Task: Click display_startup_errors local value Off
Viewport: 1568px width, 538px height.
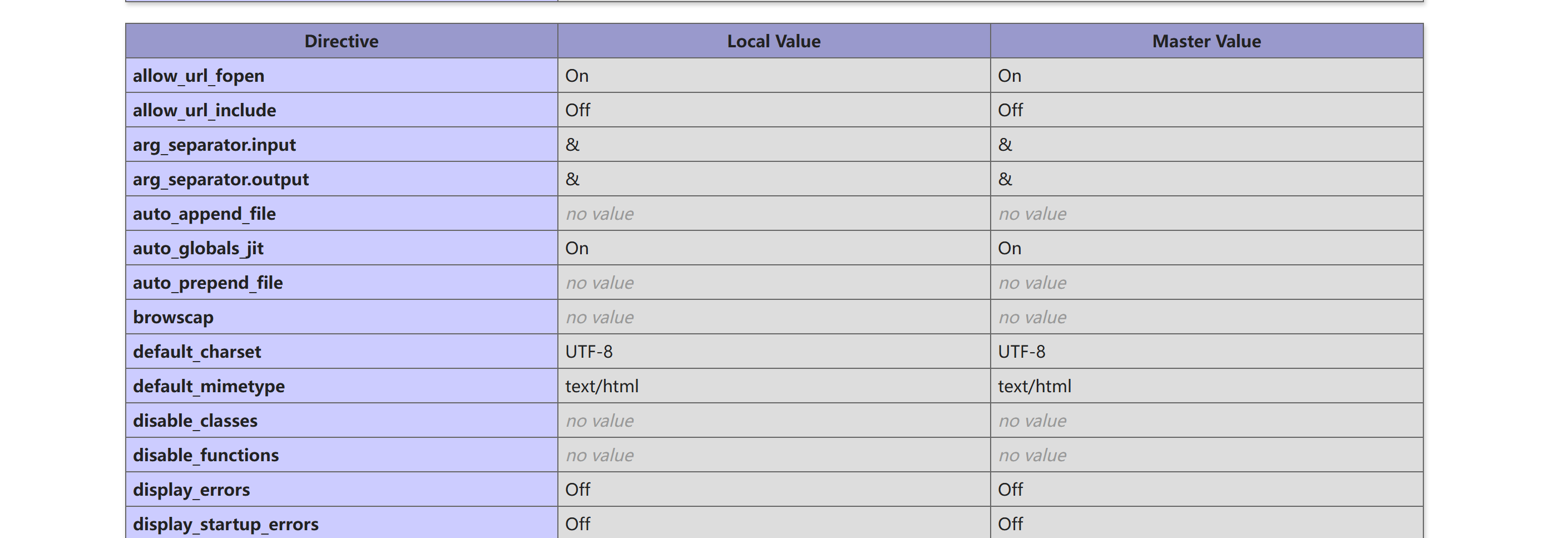Action: click(x=578, y=524)
